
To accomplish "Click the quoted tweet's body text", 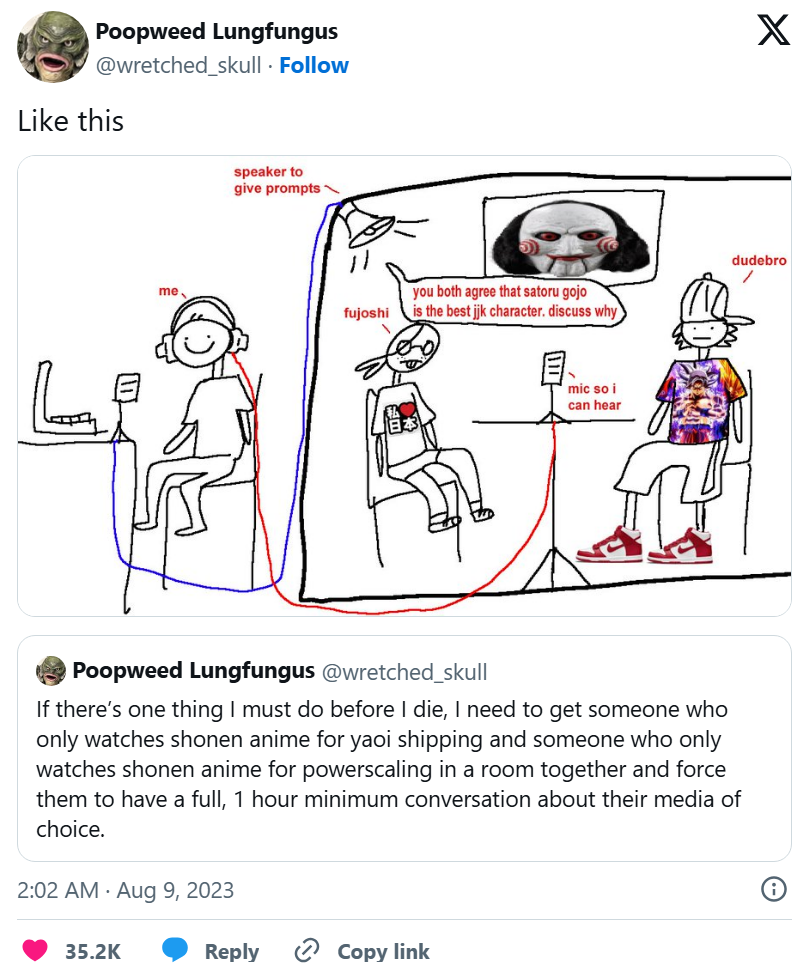I will (x=390, y=765).
